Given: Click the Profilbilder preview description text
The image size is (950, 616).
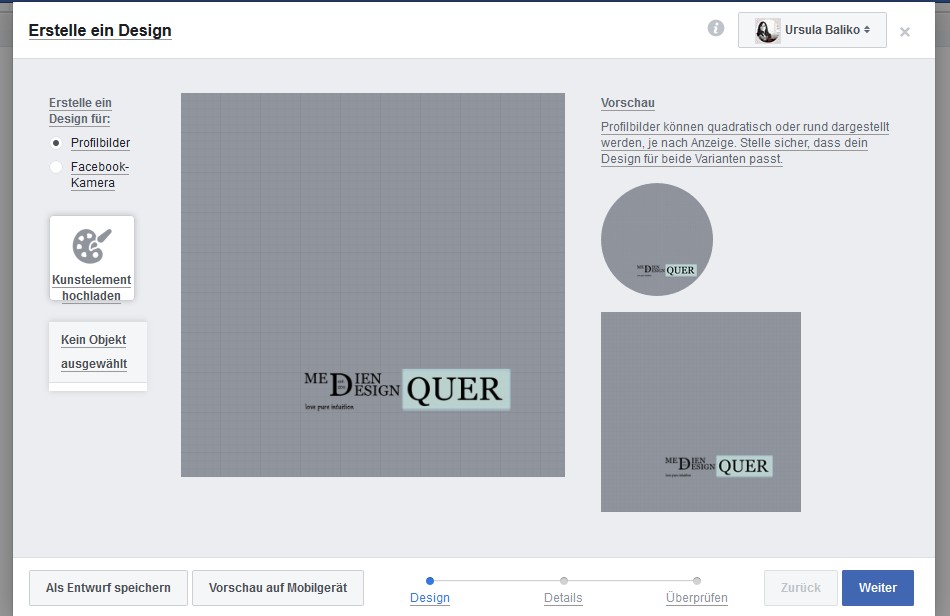Looking at the screenshot, I should click(x=745, y=143).
